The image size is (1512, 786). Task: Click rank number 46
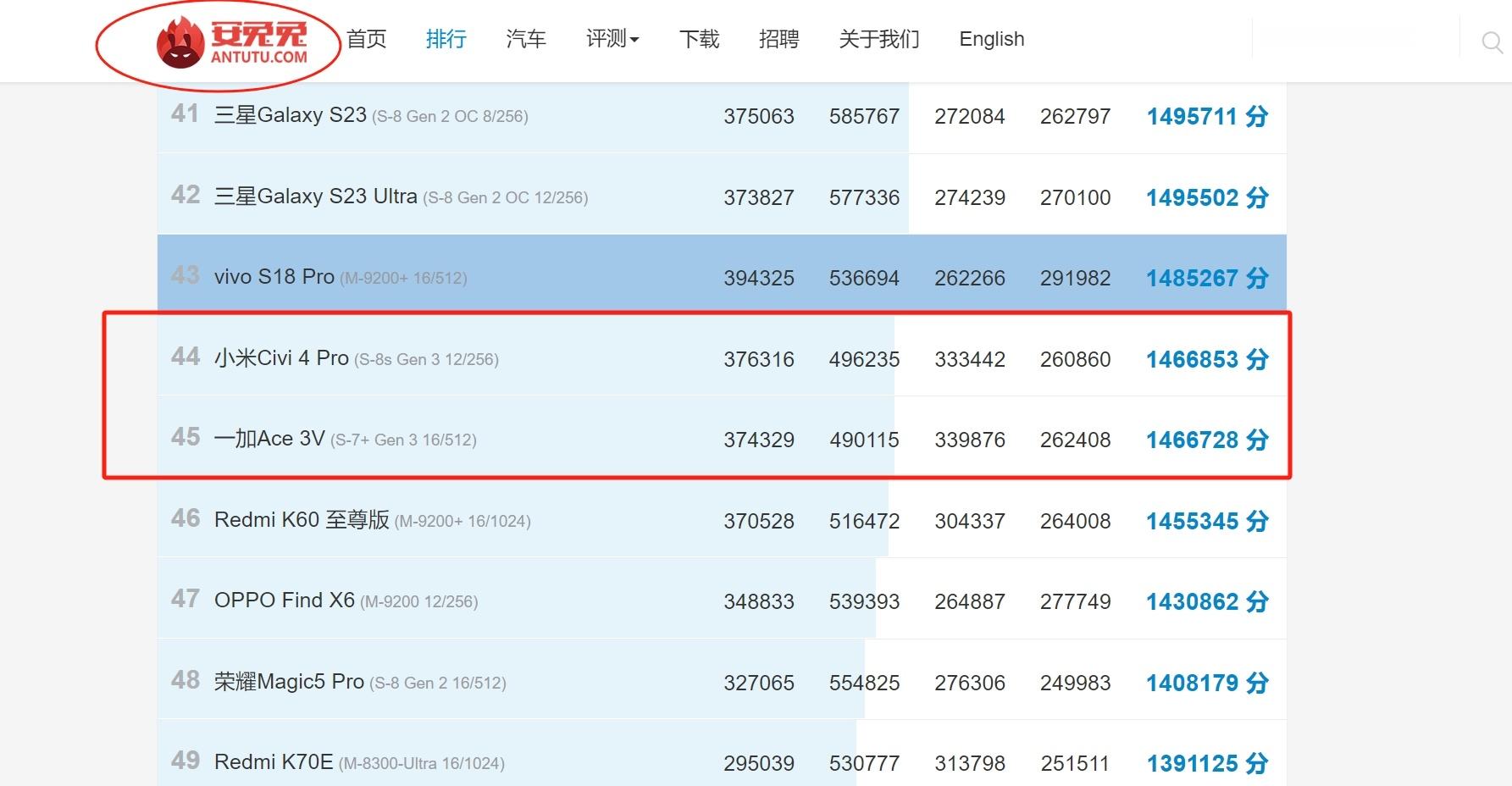tap(186, 518)
